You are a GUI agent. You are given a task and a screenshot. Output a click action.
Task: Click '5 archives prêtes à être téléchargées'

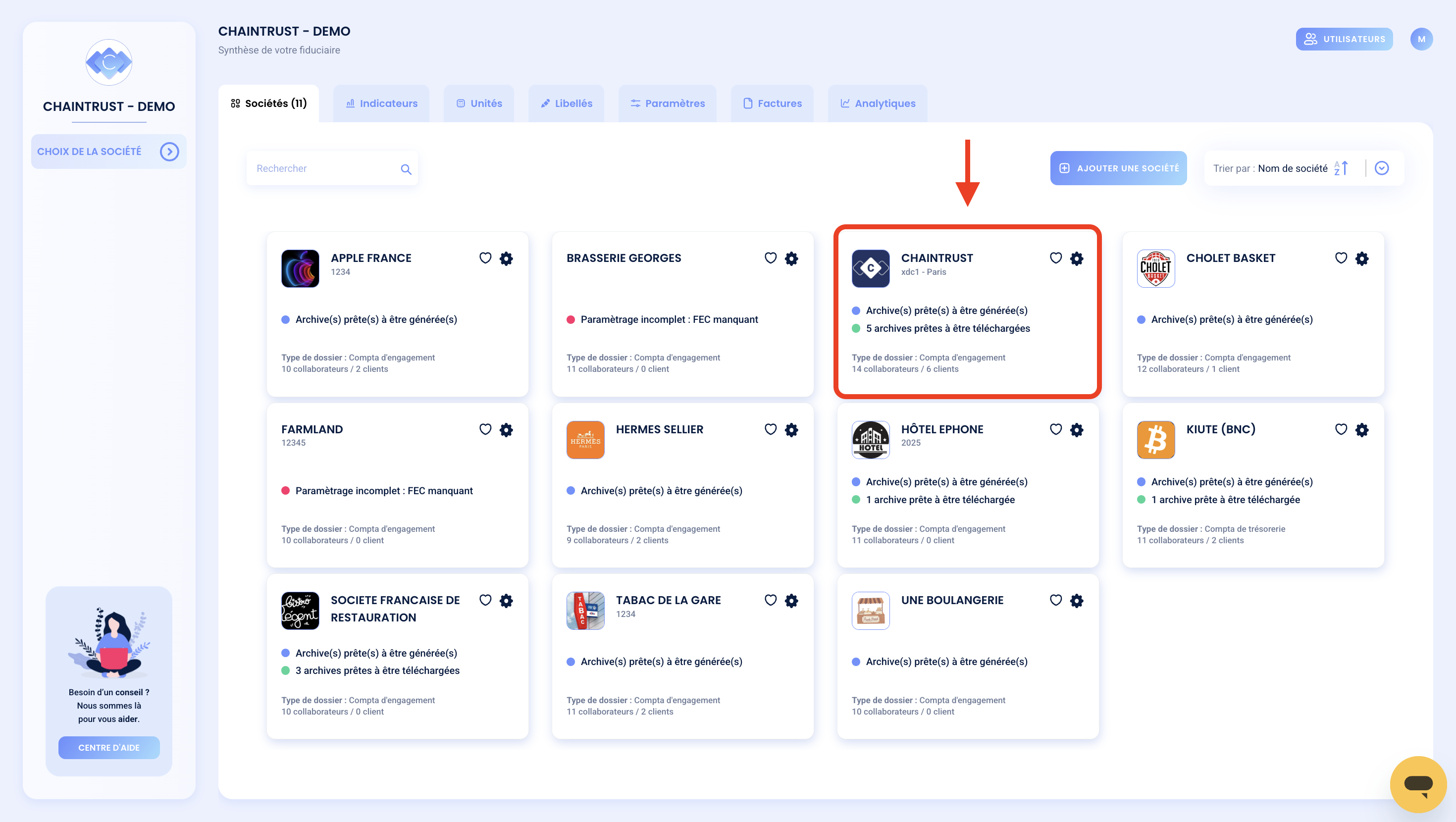(x=948, y=328)
